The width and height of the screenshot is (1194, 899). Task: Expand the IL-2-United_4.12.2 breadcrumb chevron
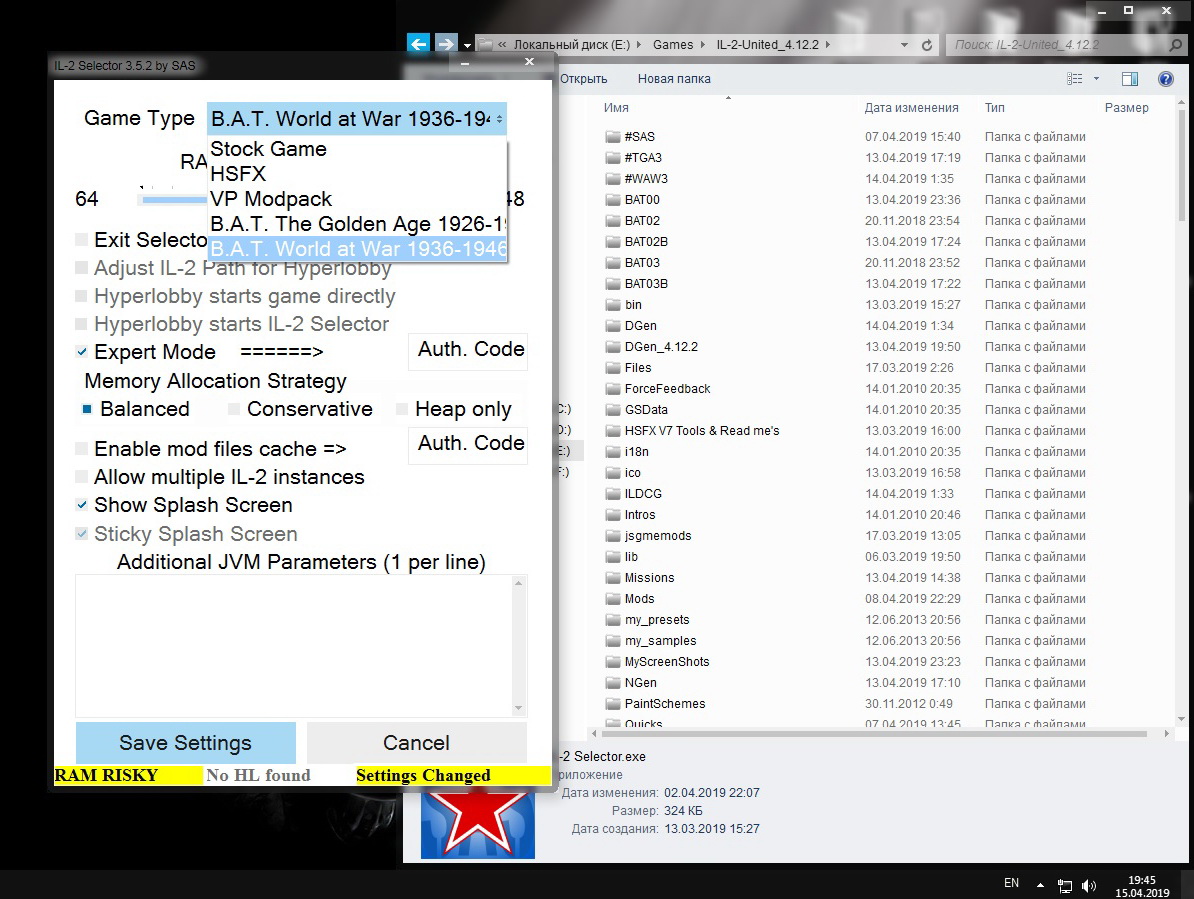click(828, 45)
